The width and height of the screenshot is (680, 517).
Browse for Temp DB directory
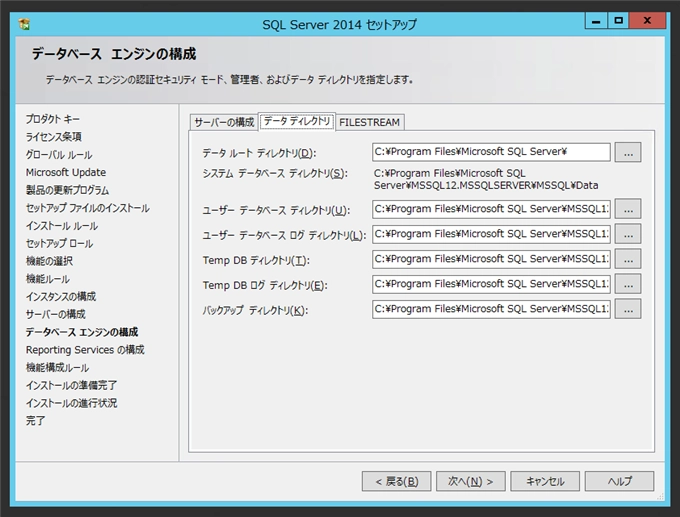point(628,259)
